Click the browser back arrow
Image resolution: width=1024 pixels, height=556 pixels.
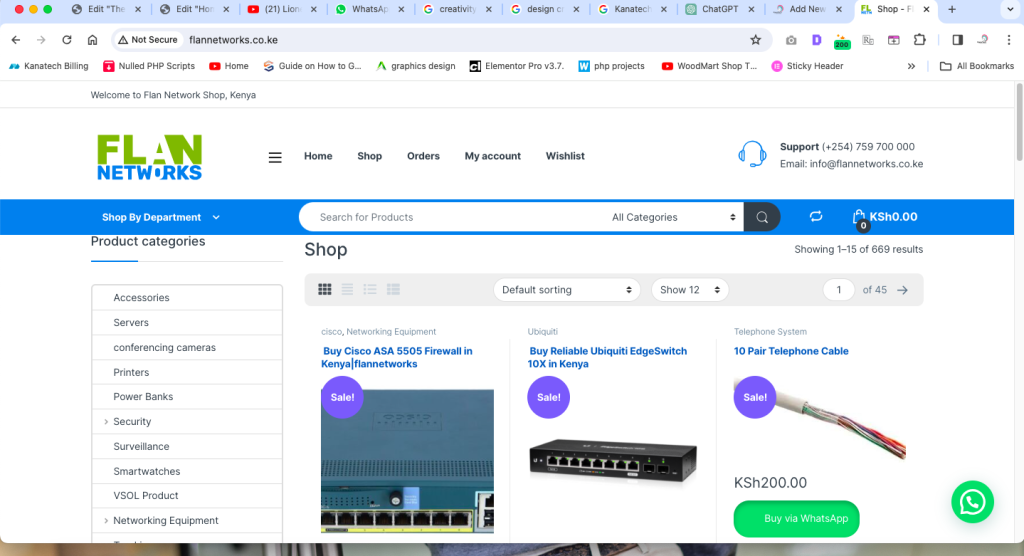pyautogui.click(x=16, y=40)
